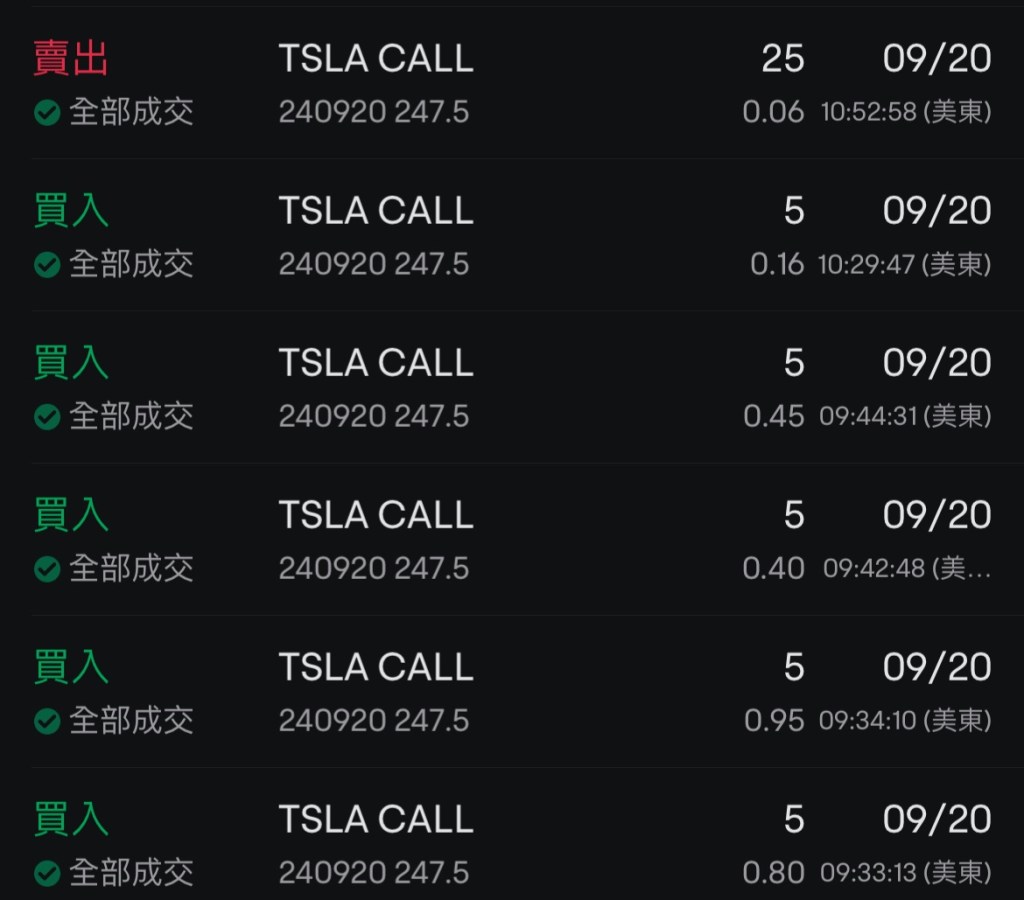
Task: Select the red 賣出 sell label
Action: (71, 59)
